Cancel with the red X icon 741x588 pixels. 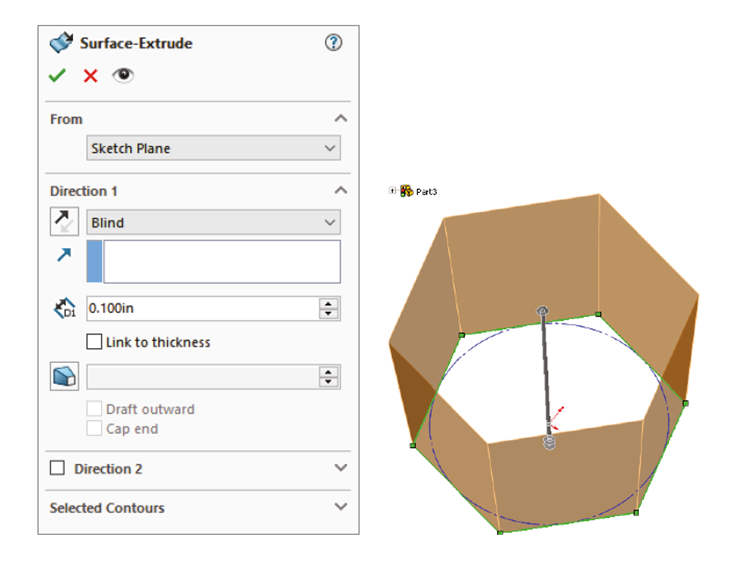click(90, 76)
